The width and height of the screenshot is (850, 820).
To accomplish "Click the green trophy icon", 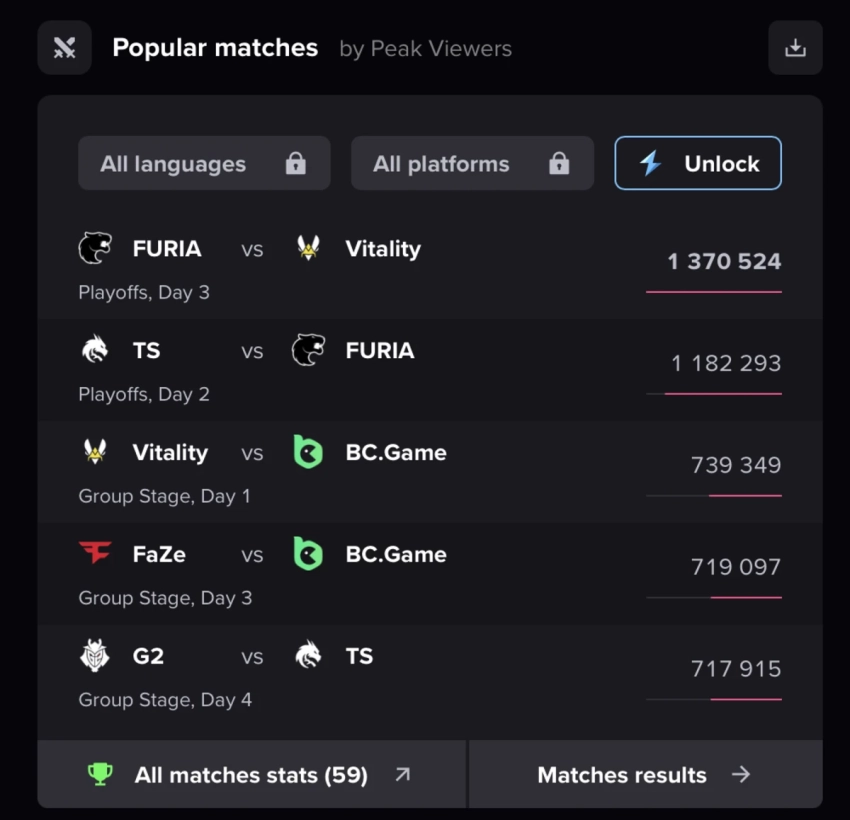I will pos(100,774).
